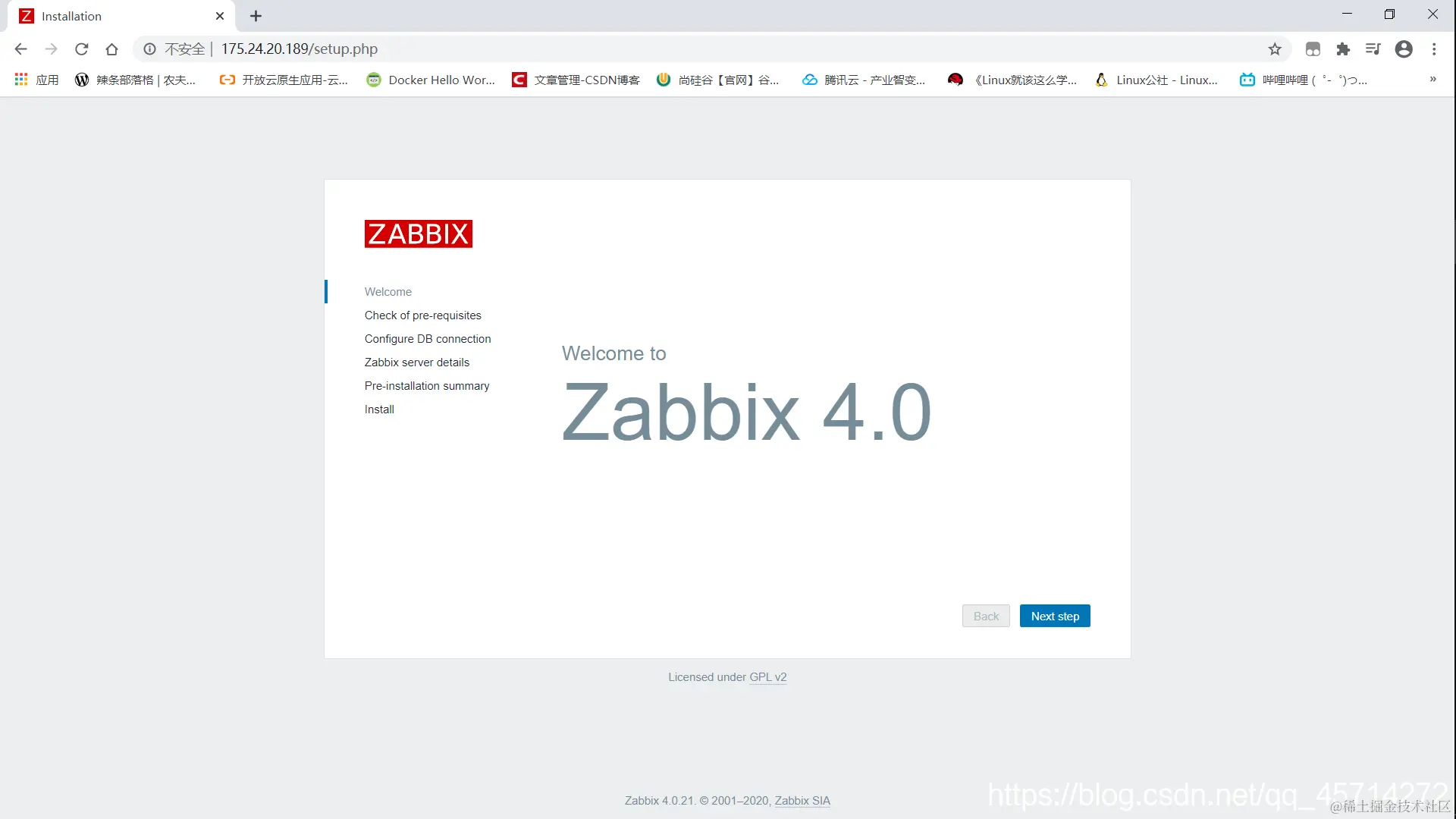Click the GPL v2 license link

coord(767,677)
